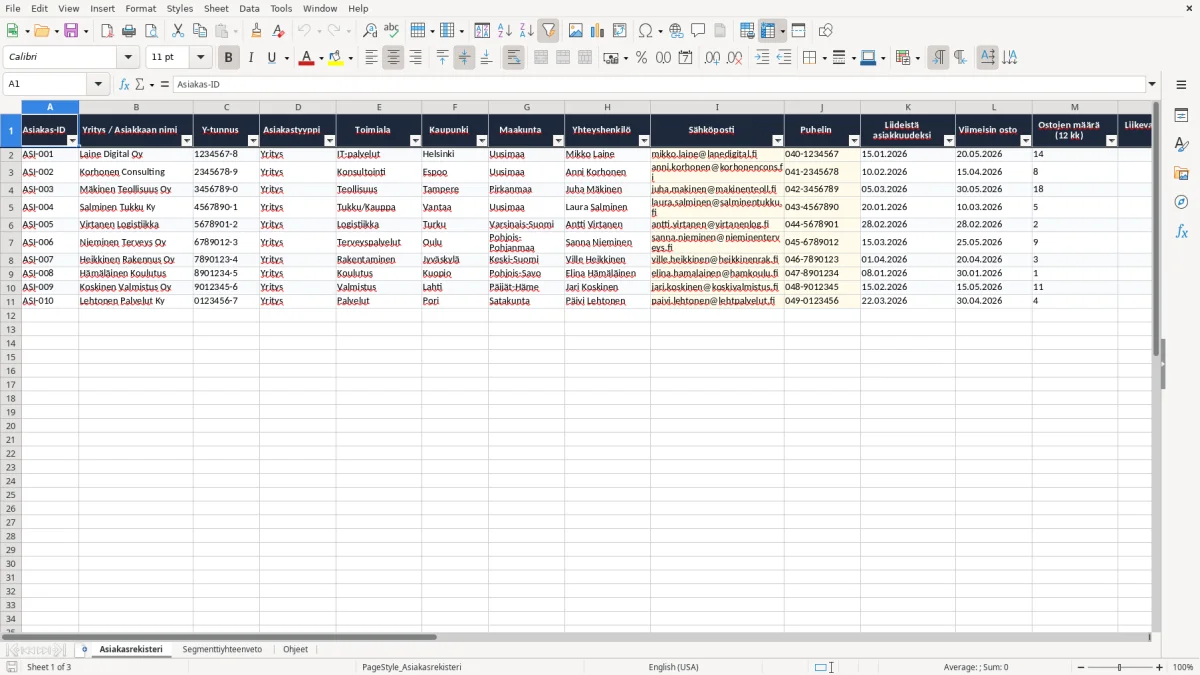Toggle Align Left button

(371, 58)
